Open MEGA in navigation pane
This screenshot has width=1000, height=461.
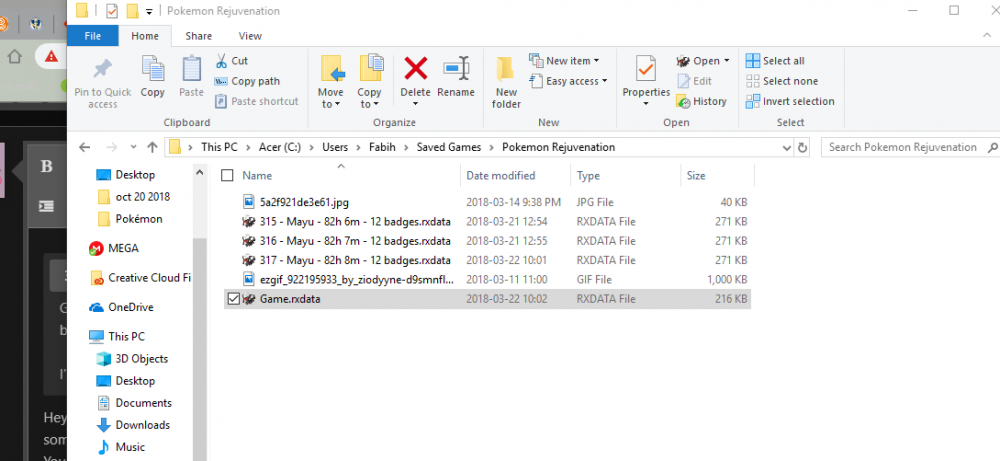coord(114,248)
